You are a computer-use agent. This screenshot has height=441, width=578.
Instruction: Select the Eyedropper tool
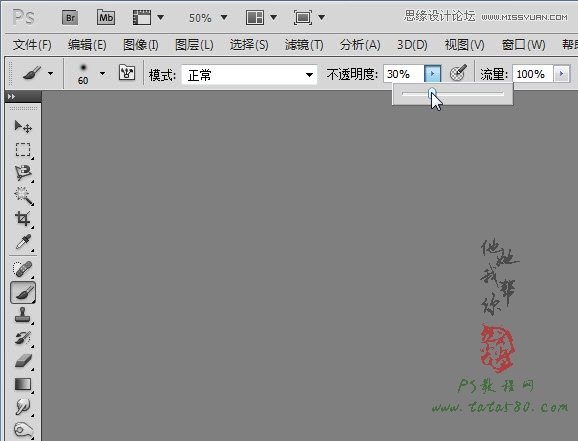coord(23,242)
